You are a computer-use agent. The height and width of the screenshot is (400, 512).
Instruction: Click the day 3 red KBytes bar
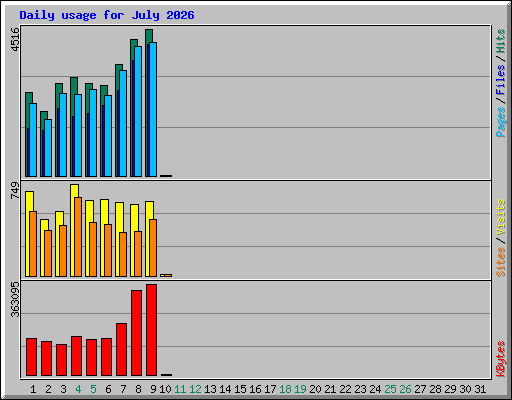point(61,360)
